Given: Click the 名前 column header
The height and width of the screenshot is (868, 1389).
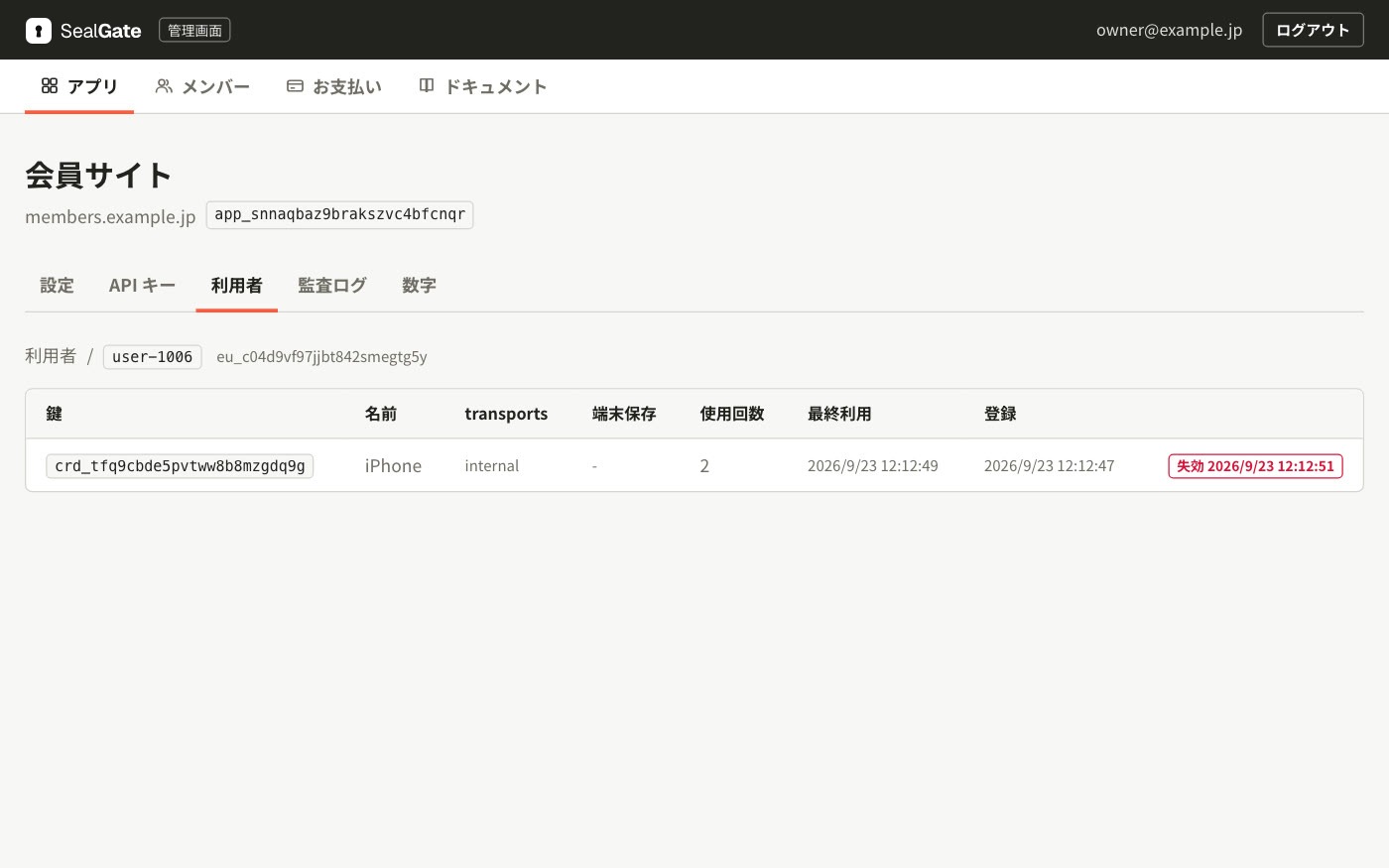Looking at the screenshot, I should click(381, 414).
